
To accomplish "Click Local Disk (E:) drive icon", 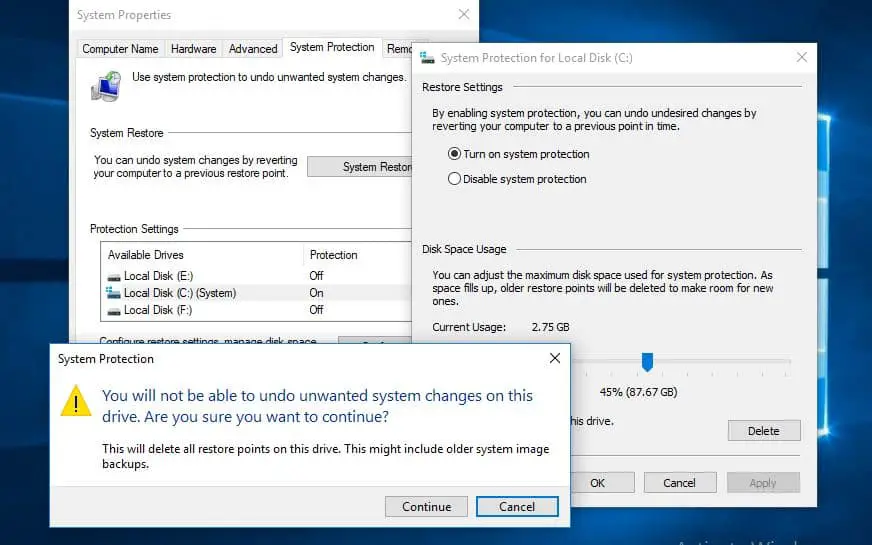I will coord(113,276).
